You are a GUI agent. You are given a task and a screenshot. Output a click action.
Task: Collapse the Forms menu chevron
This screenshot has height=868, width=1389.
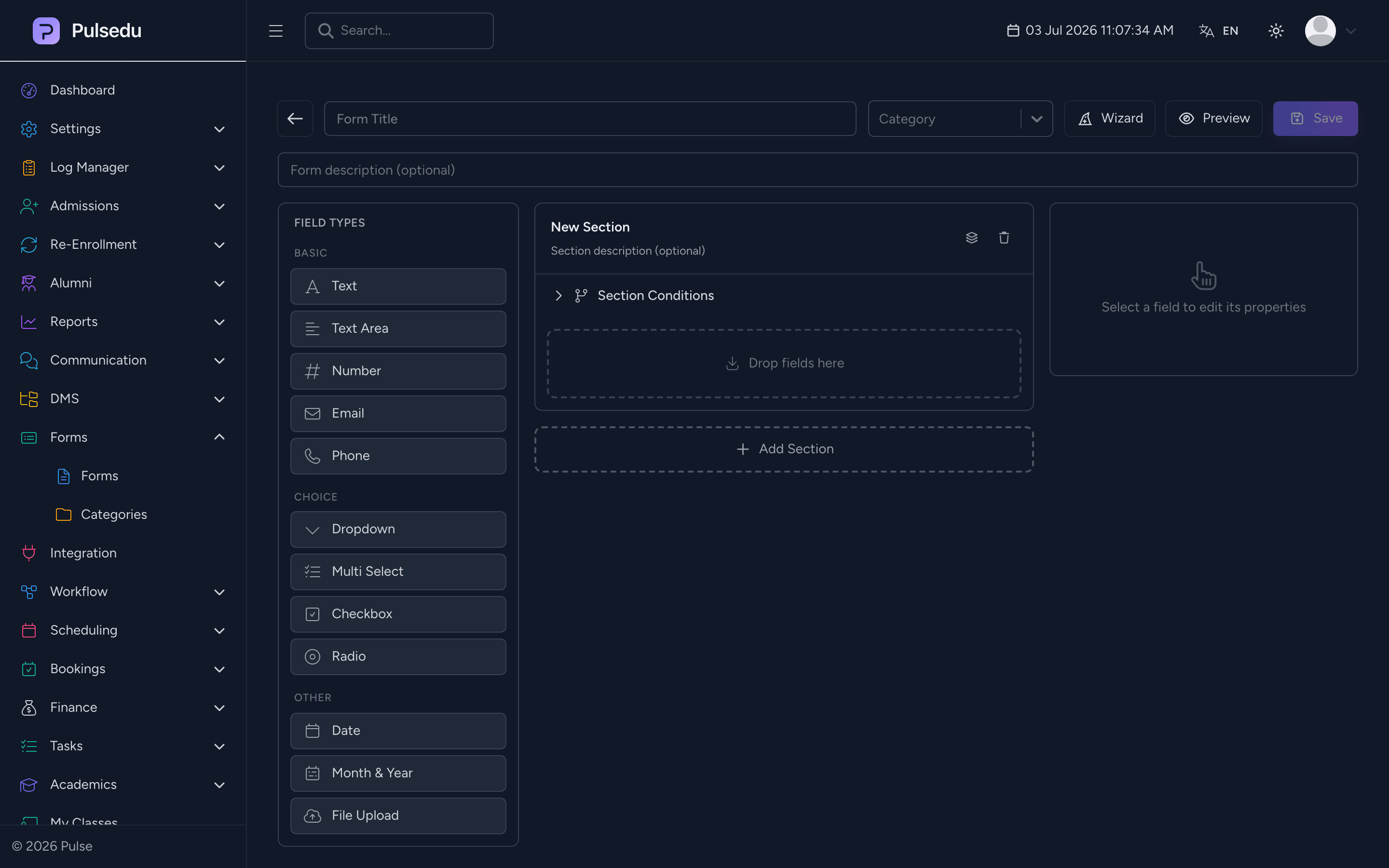click(x=219, y=437)
